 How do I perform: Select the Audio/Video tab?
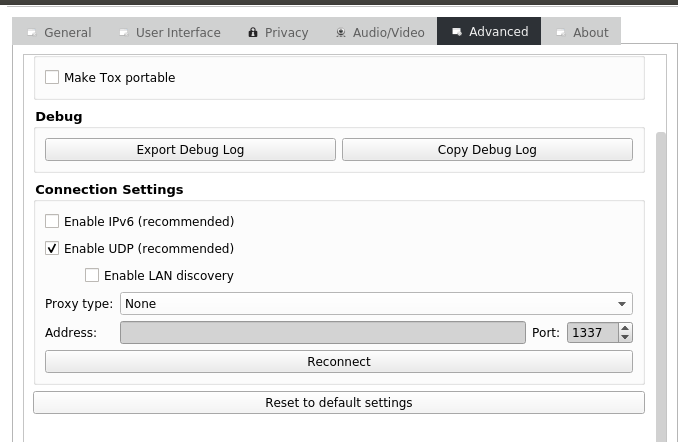point(380,32)
